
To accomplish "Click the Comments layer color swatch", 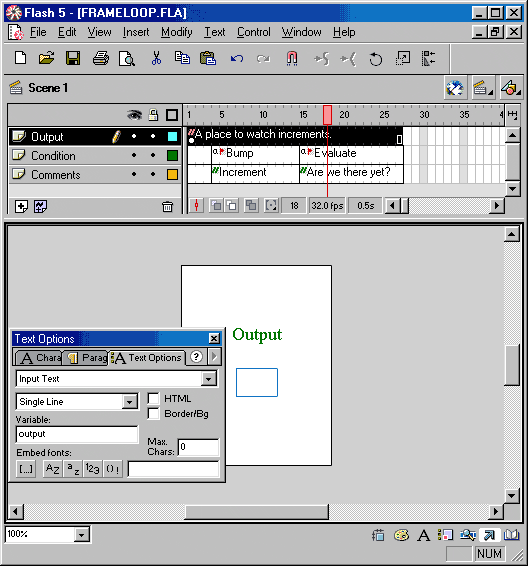I will (x=173, y=175).
